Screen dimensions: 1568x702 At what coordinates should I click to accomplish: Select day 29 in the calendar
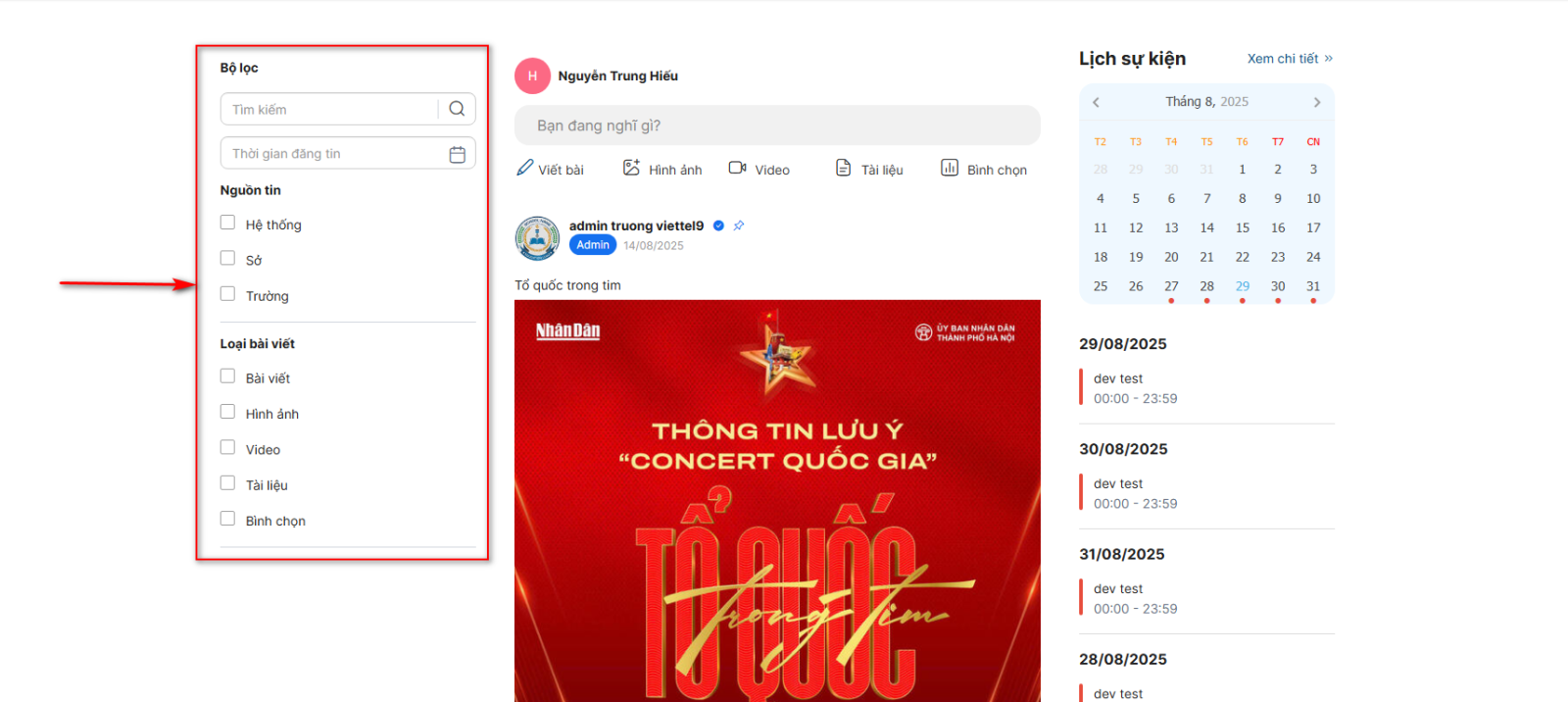pyautogui.click(x=1243, y=286)
